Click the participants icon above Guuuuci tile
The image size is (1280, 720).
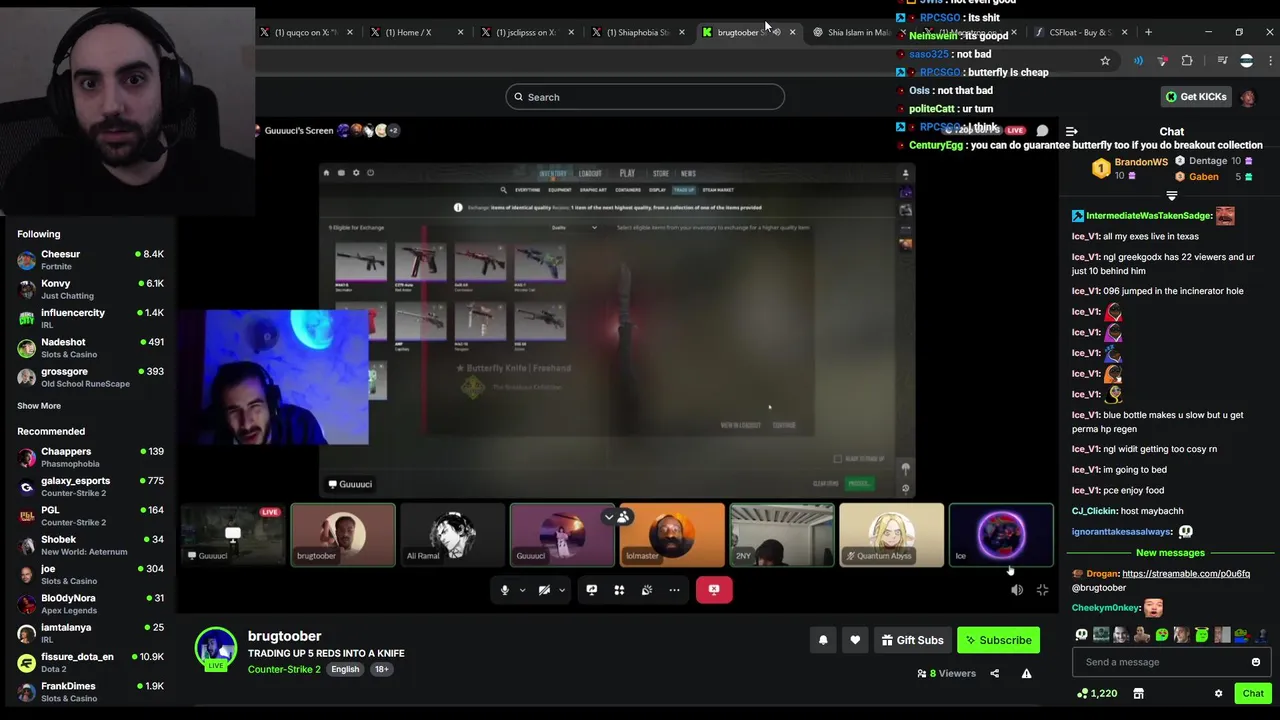(623, 517)
